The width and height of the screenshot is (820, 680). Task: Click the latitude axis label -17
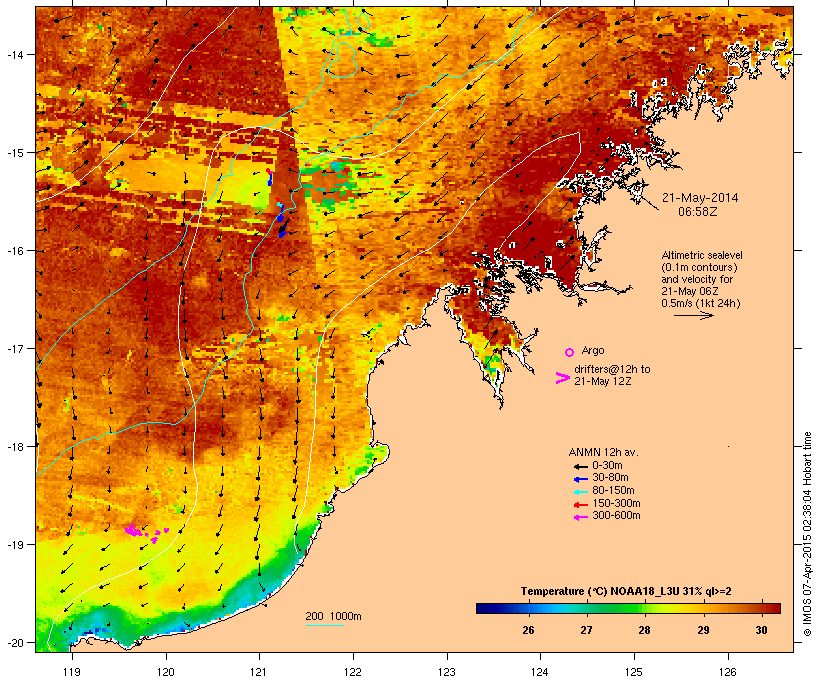click(x=14, y=348)
